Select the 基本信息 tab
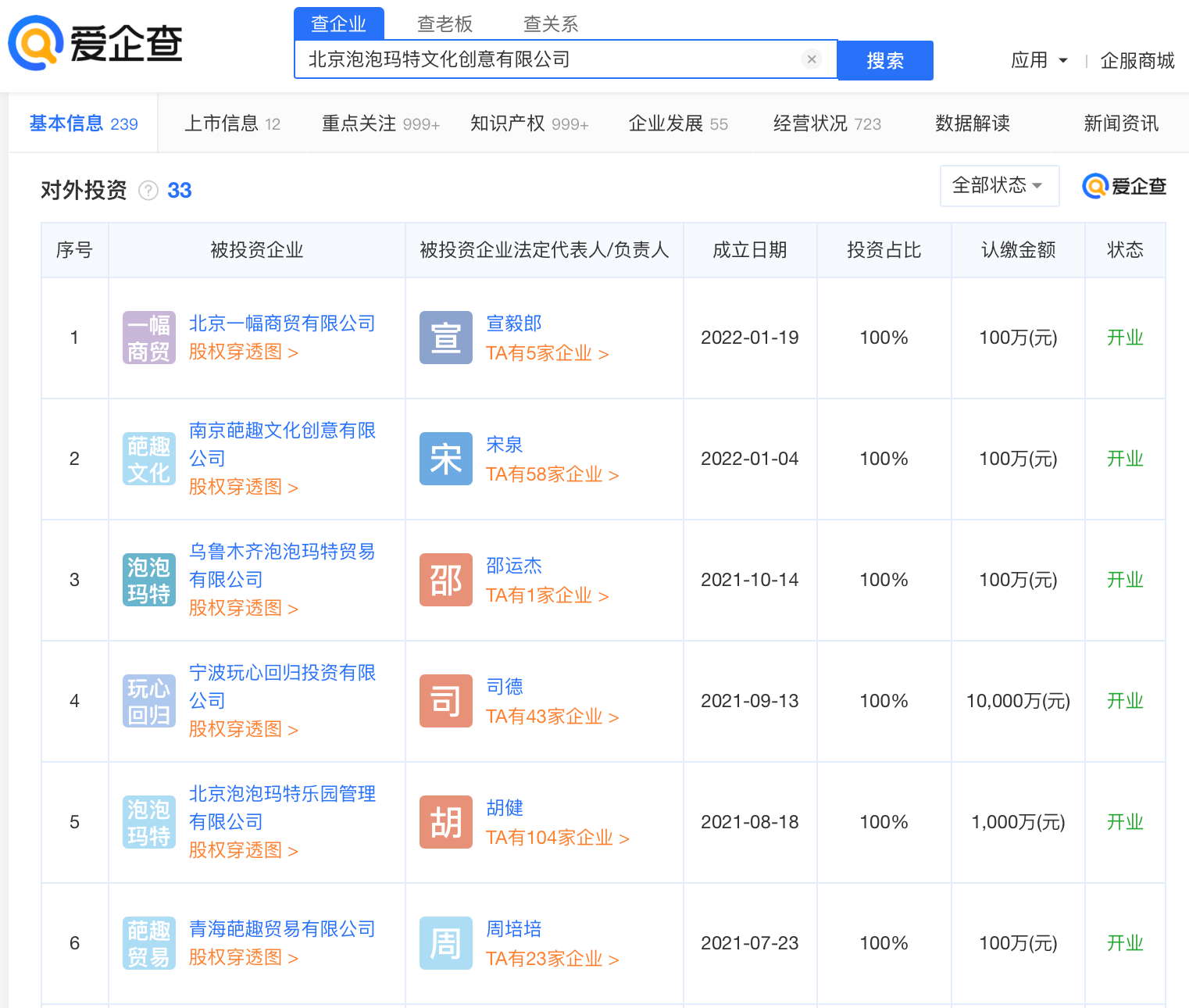This screenshot has height=1008, width=1189. (84, 123)
